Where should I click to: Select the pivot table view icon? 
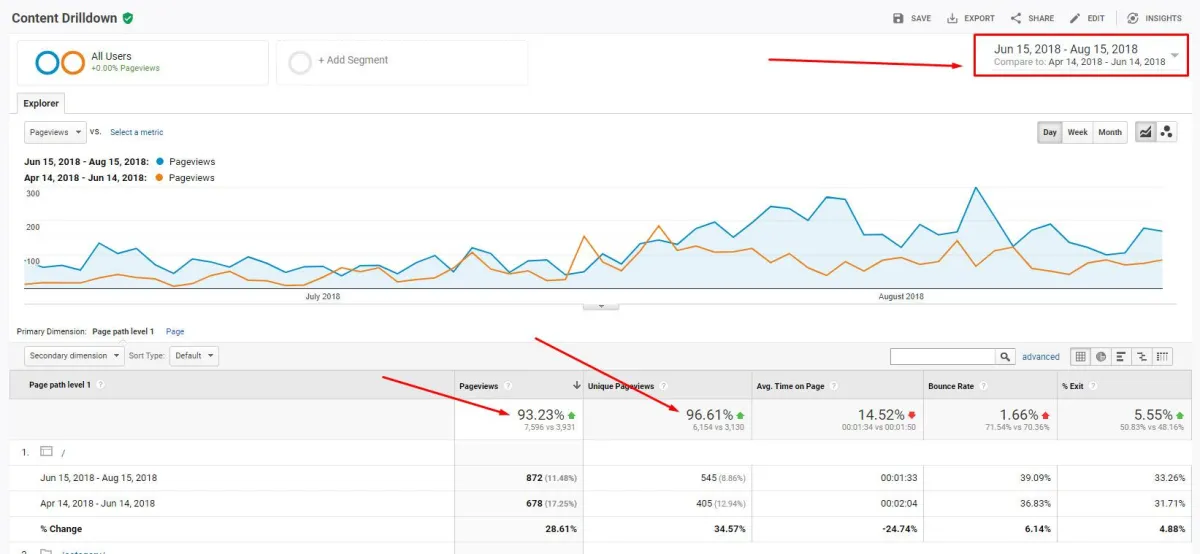[x=1162, y=356]
